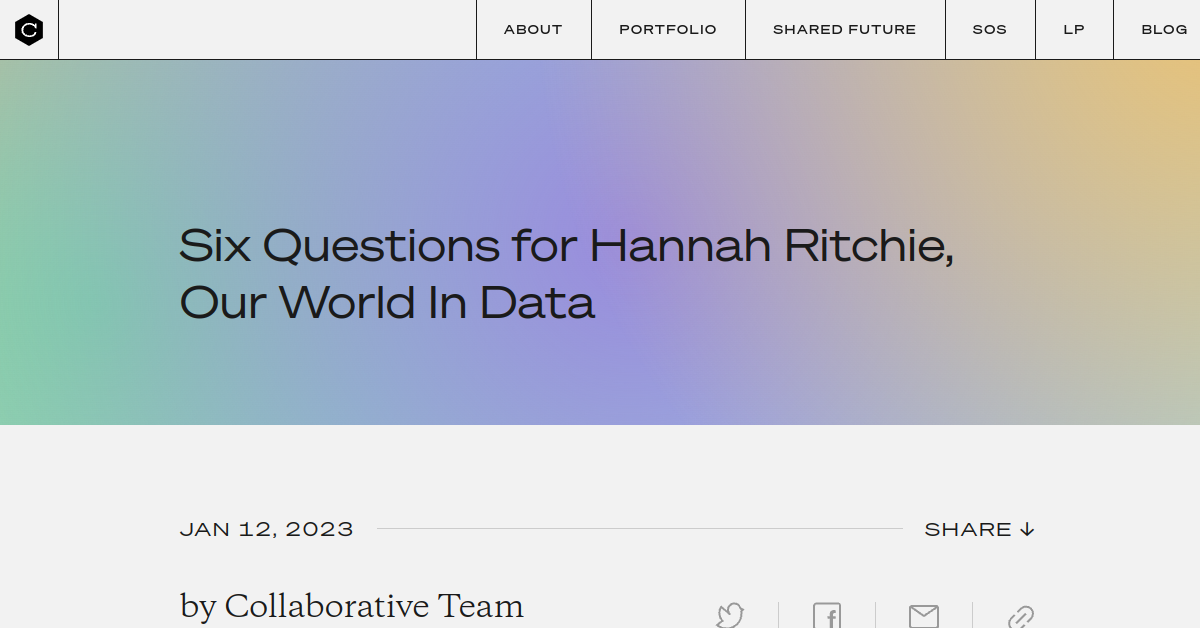Expand the Share options

point(979,529)
